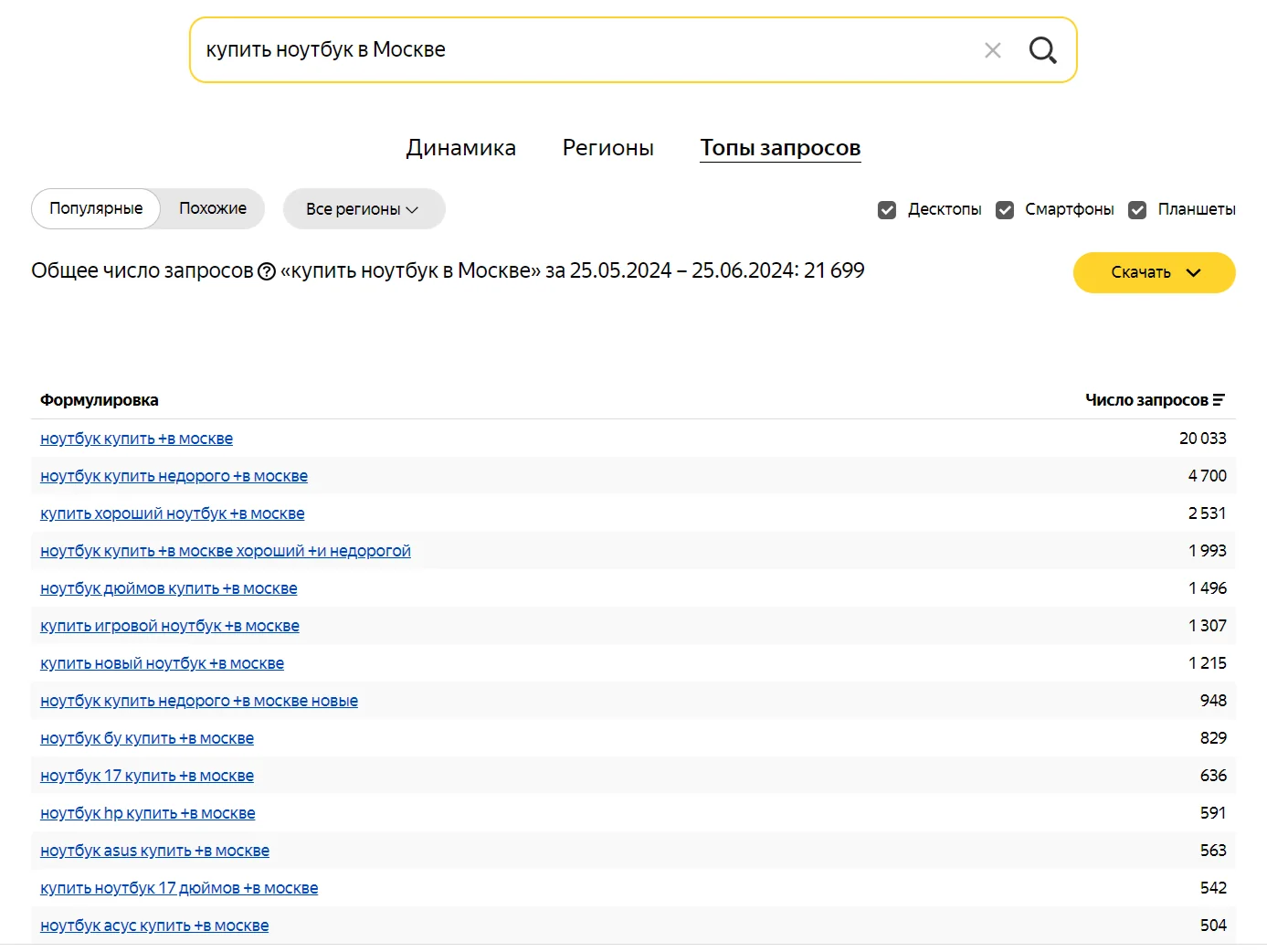Click the total requests summary line with date range
Image resolution: width=1267 pixels, height=952 pixels.
pos(448,271)
